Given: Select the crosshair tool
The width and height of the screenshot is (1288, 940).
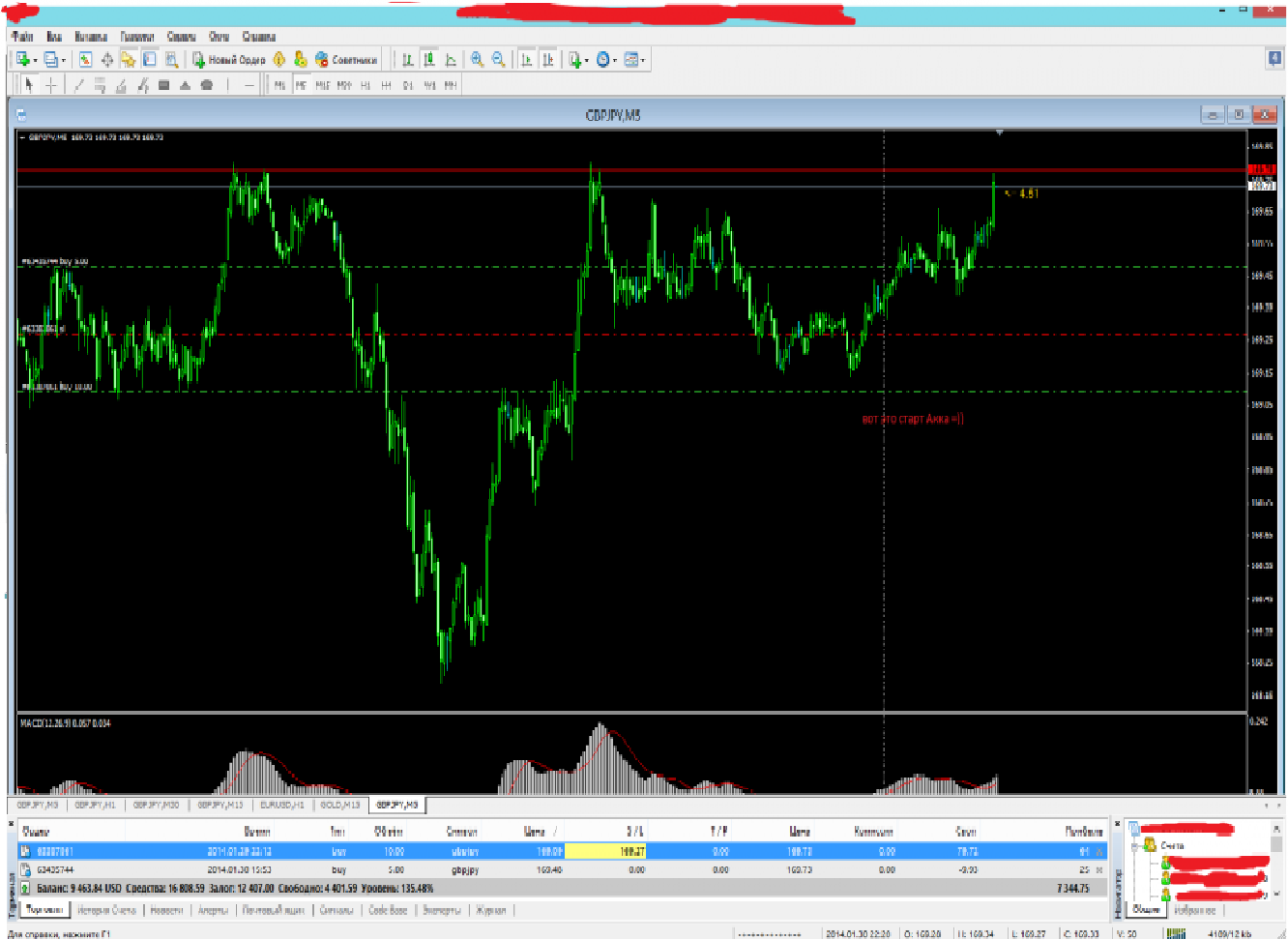Looking at the screenshot, I should click(x=51, y=85).
